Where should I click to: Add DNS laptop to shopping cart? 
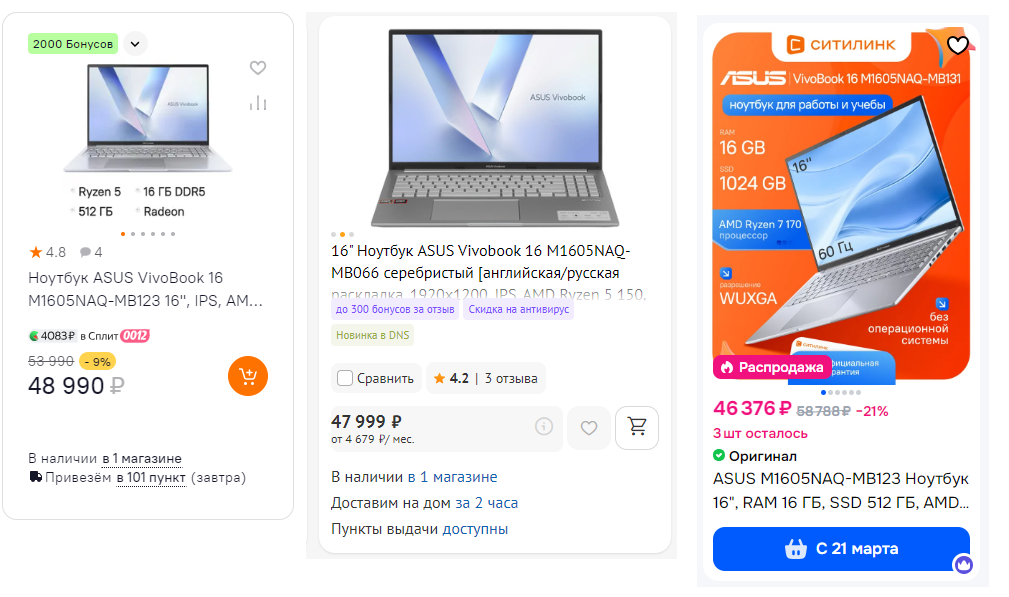[637, 427]
